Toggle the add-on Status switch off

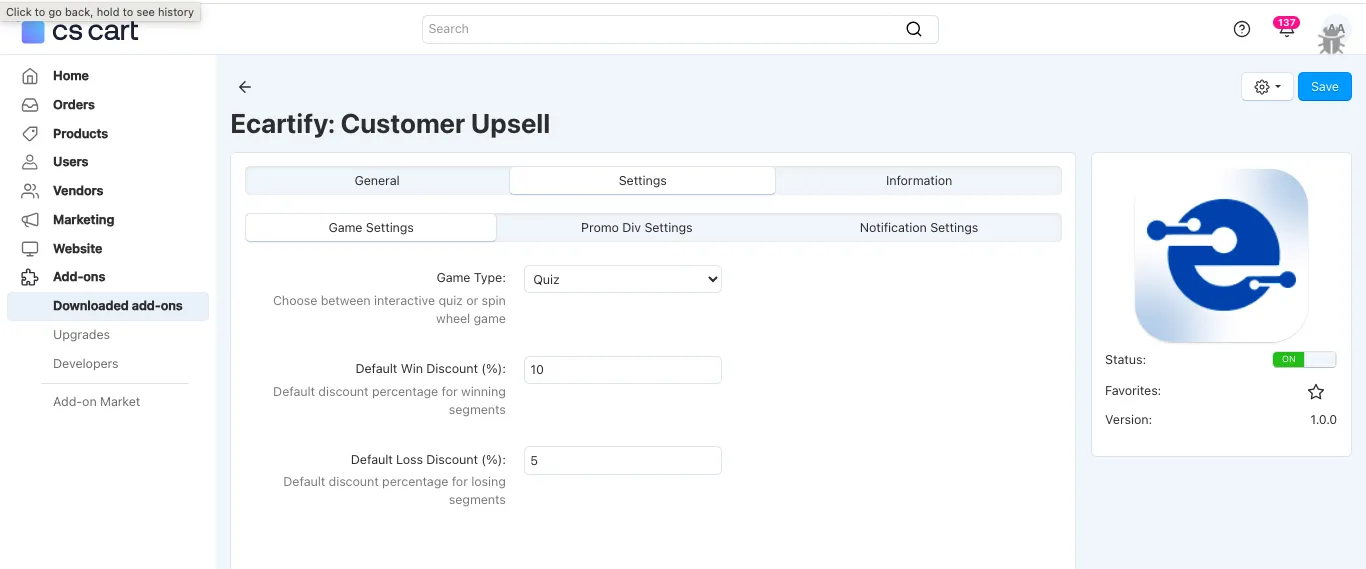click(1304, 360)
